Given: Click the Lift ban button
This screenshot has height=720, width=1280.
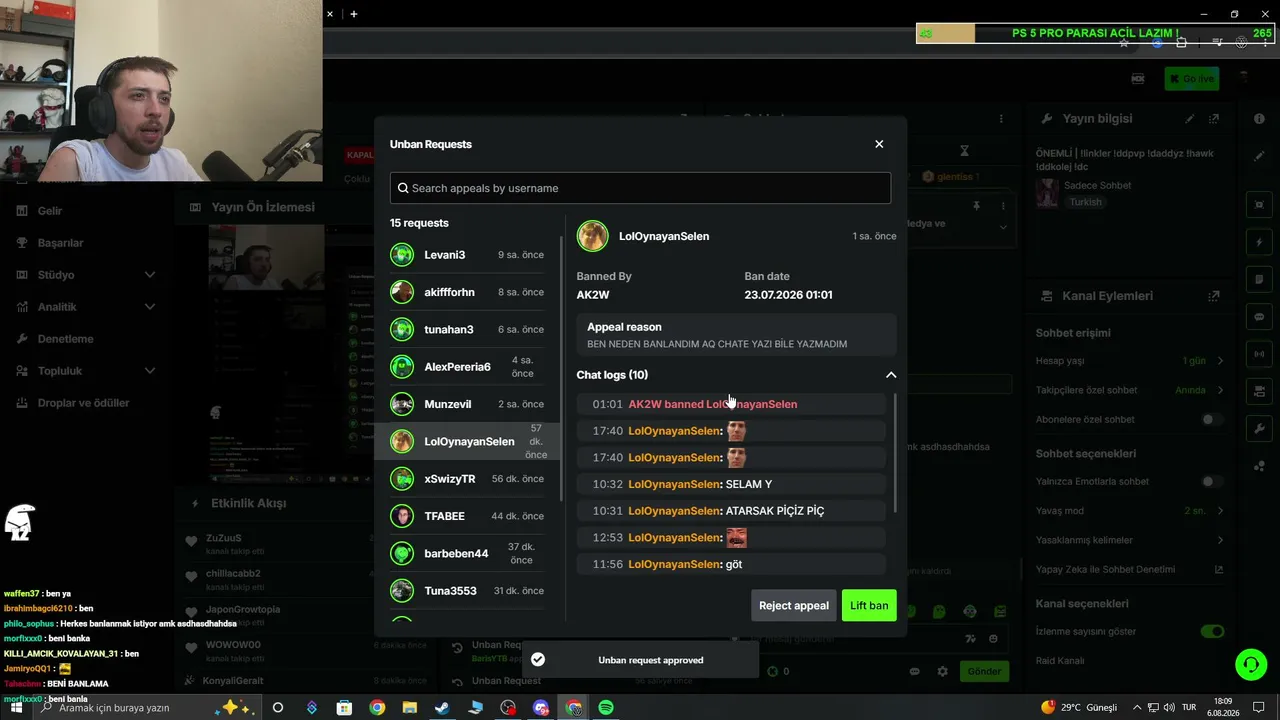Looking at the screenshot, I should coord(869,605).
